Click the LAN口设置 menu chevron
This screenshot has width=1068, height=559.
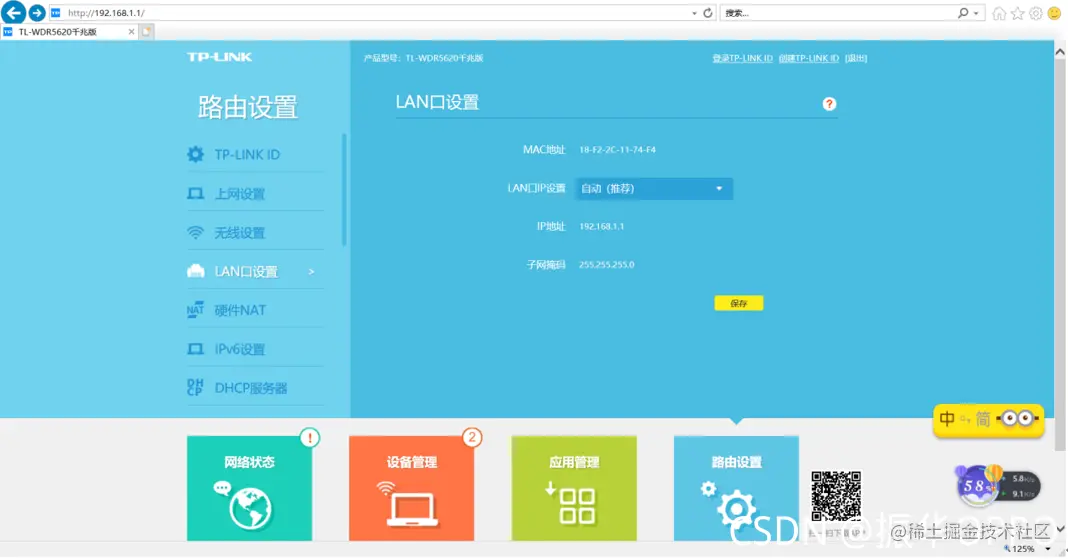pyautogui.click(x=311, y=272)
